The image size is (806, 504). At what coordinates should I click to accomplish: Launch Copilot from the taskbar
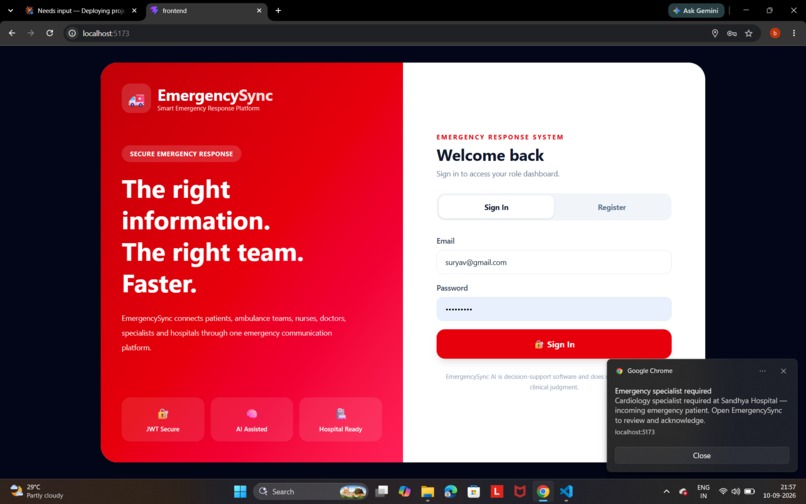405,492
